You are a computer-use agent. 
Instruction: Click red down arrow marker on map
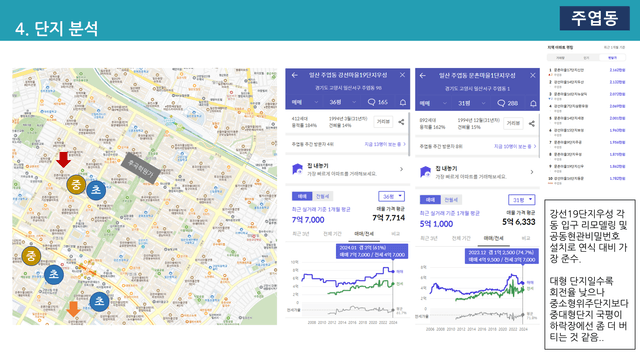63,160
